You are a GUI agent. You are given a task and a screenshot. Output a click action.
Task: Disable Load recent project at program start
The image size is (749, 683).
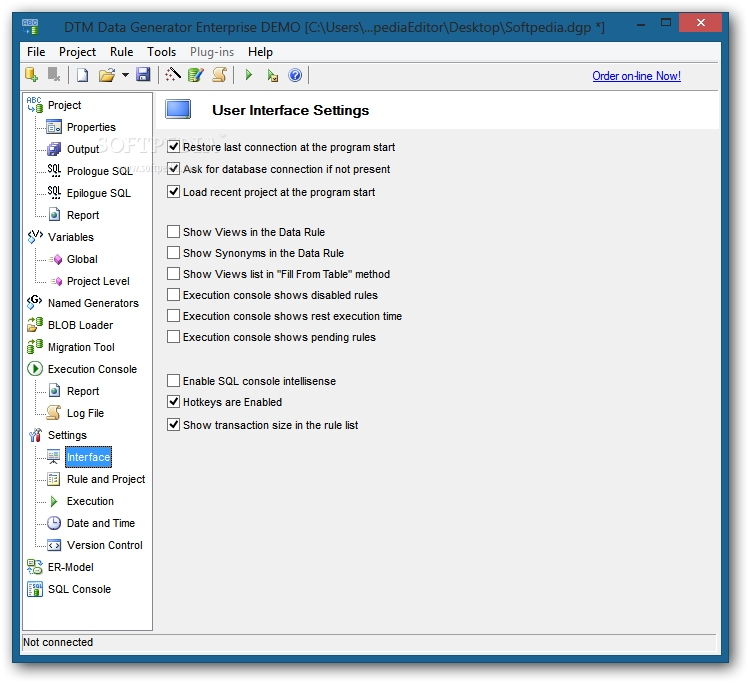(173, 192)
